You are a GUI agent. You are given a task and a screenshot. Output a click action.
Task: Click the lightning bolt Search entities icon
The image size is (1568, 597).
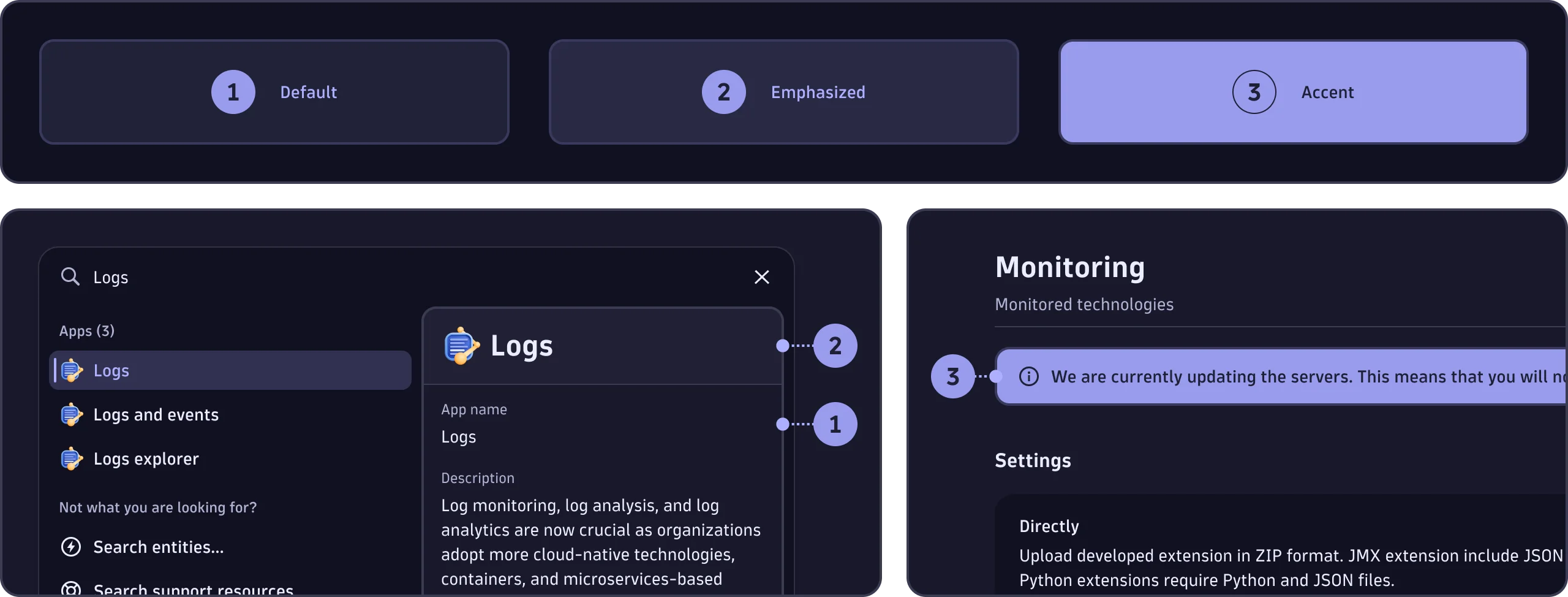click(x=71, y=547)
